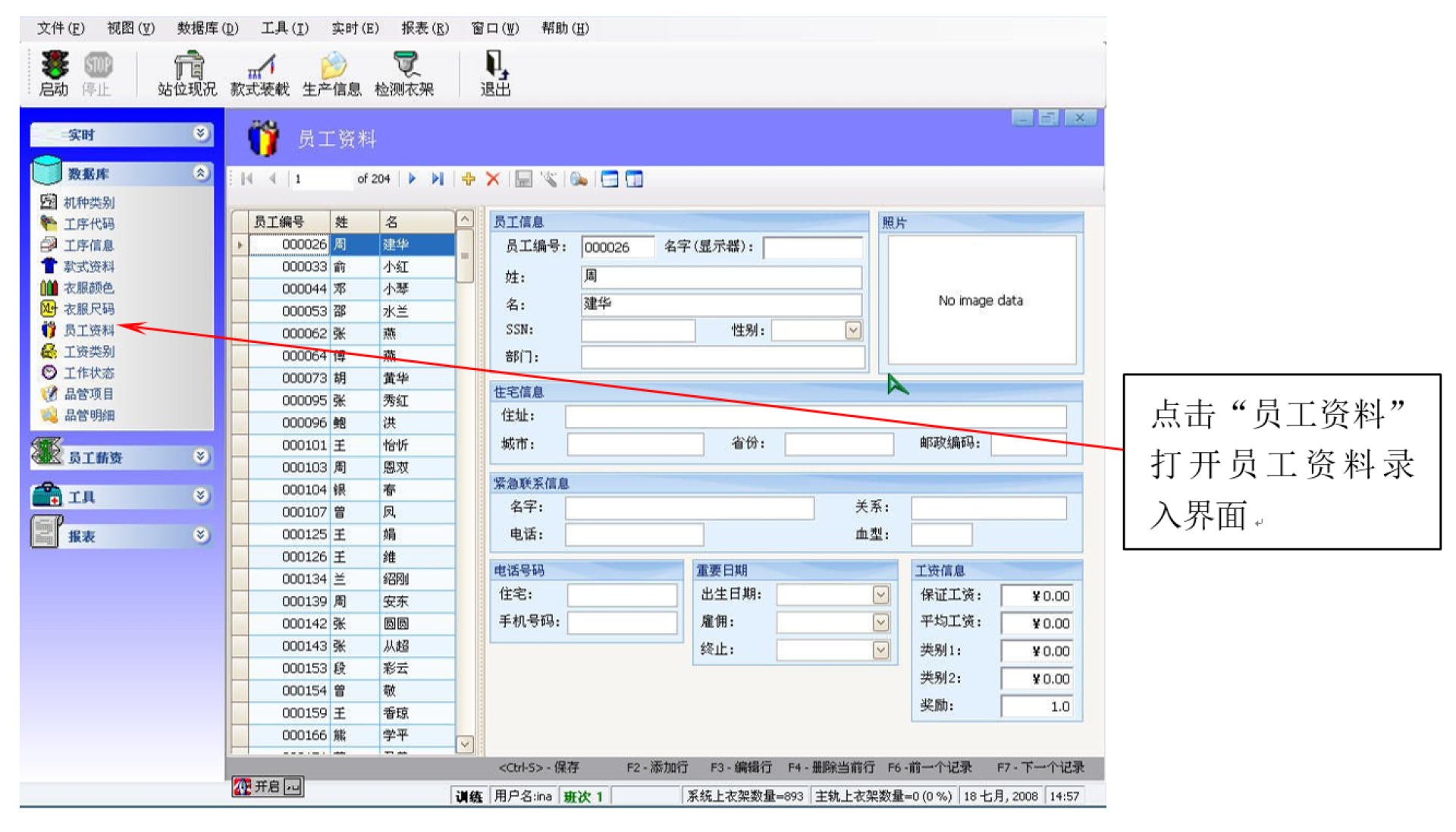
Task: Open the 数据库 menu
Action: coord(207,29)
